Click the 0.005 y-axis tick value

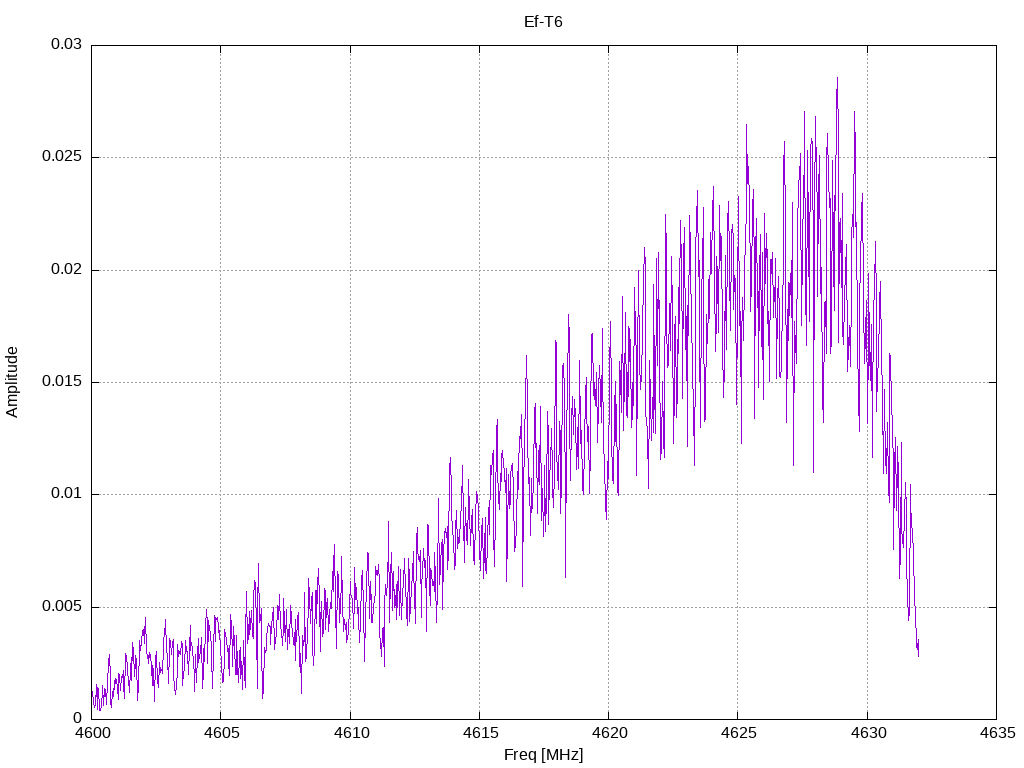click(62, 606)
